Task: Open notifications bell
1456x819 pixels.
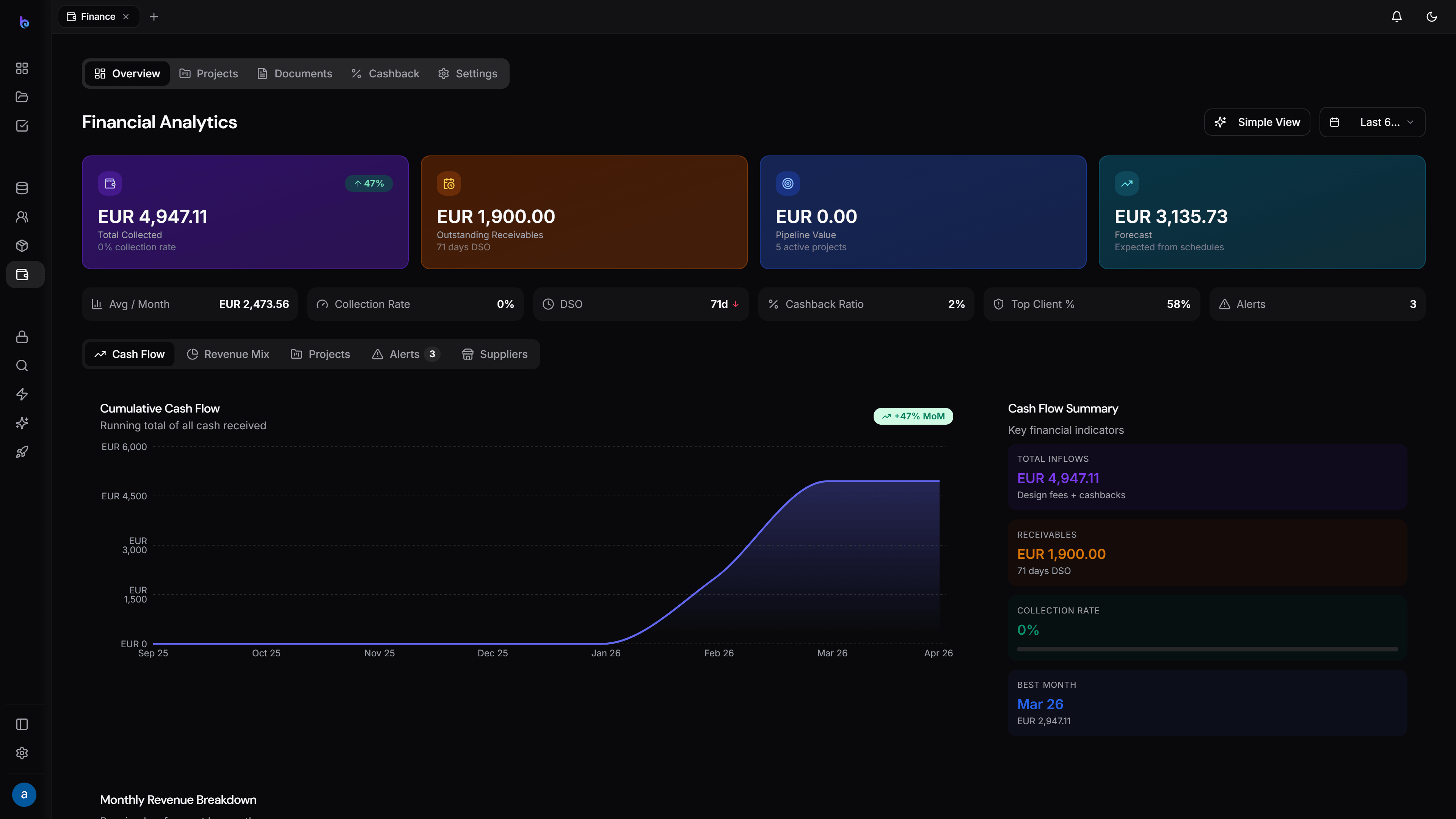Action: coord(1396,17)
